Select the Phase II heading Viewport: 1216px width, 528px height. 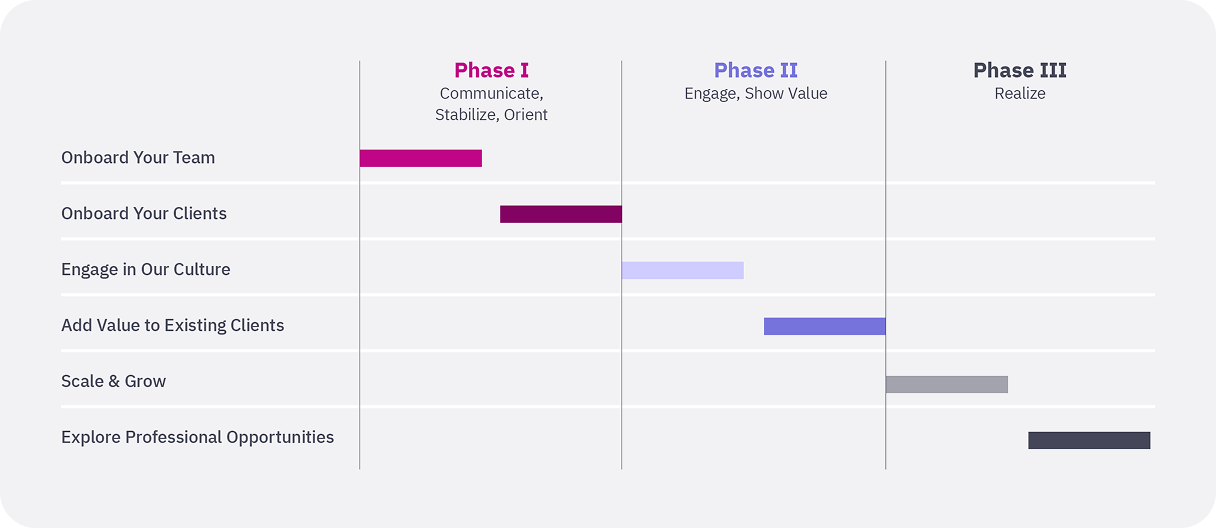(x=755, y=70)
